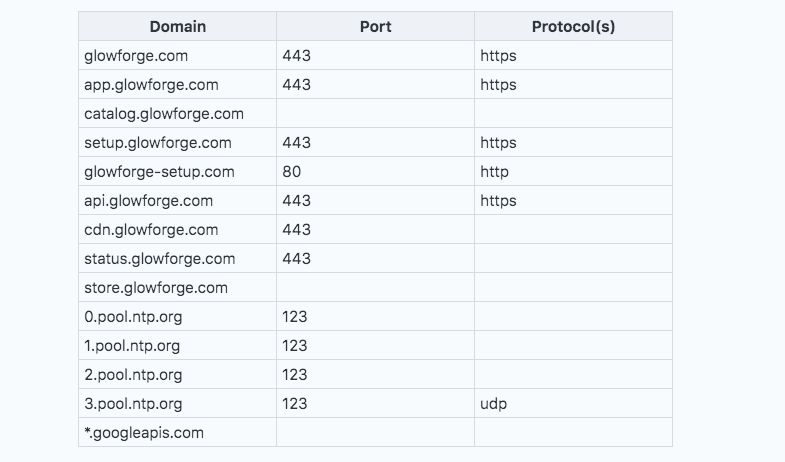The width and height of the screenshot is (785, 462).
Task: Click the 0.pool.ntp.org domain cell
Action: click(x=132, y=317)
